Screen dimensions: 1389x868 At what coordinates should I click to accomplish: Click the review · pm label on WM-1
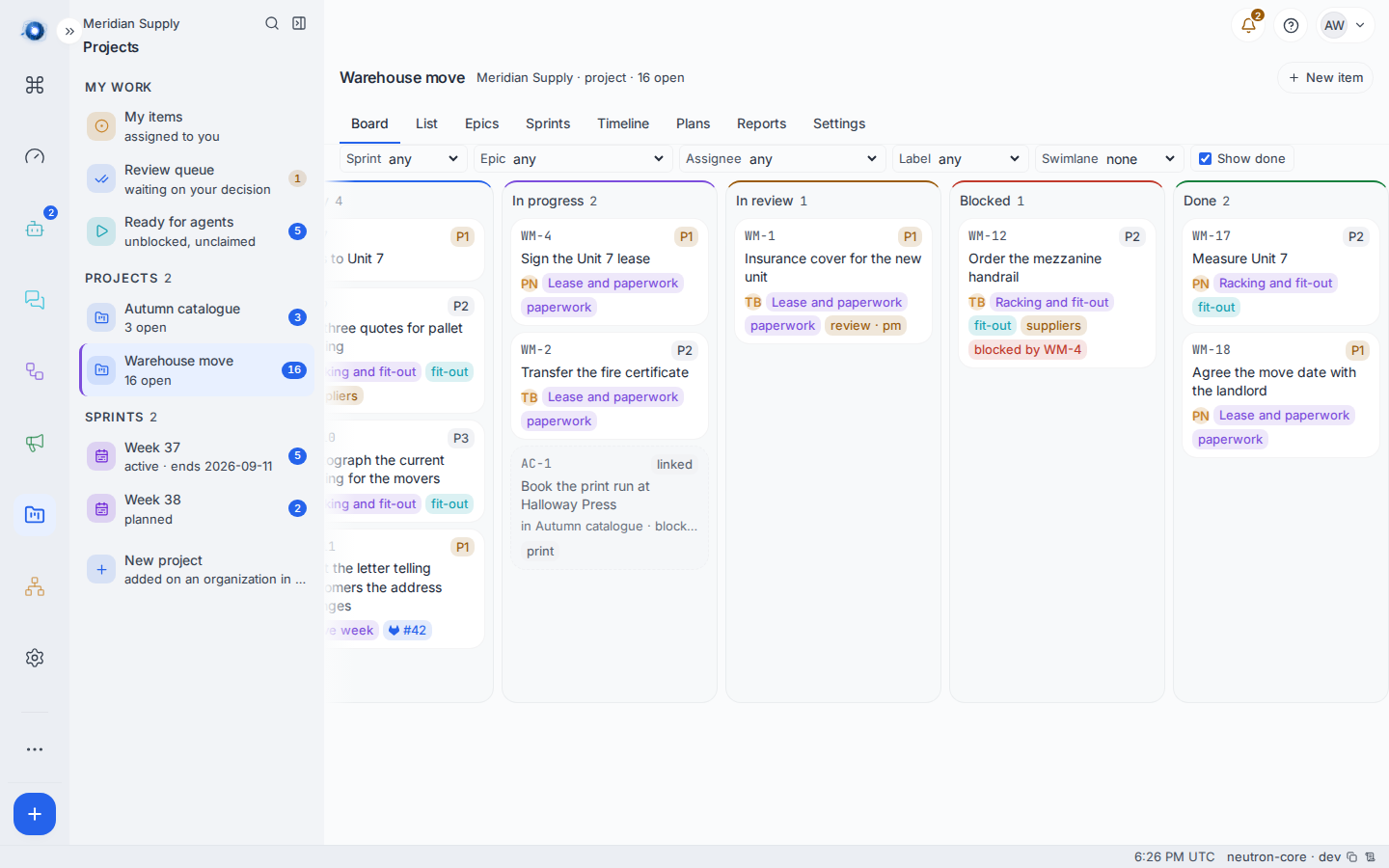865,326
